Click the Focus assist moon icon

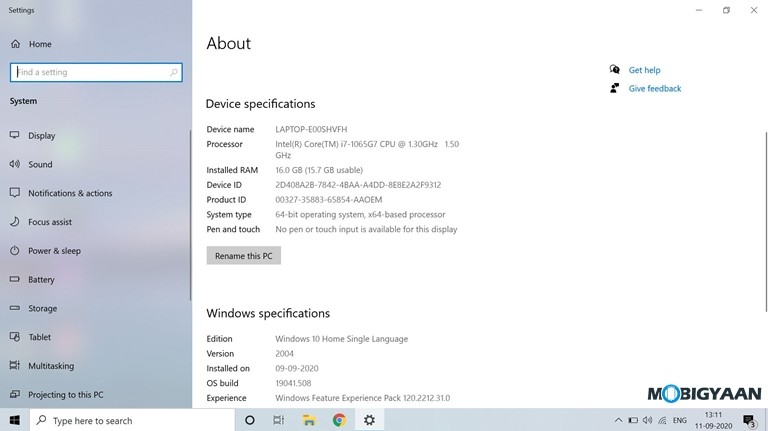click(x=15, y=221)
